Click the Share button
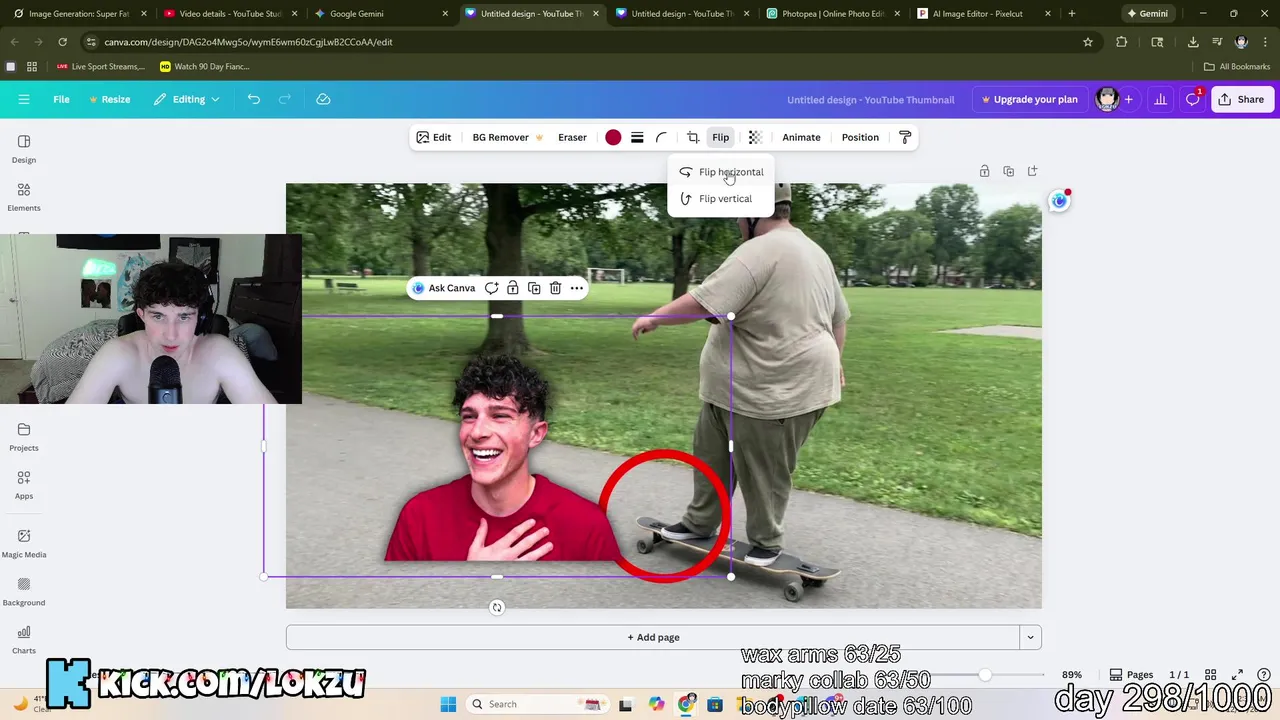 pos(1241,99)
